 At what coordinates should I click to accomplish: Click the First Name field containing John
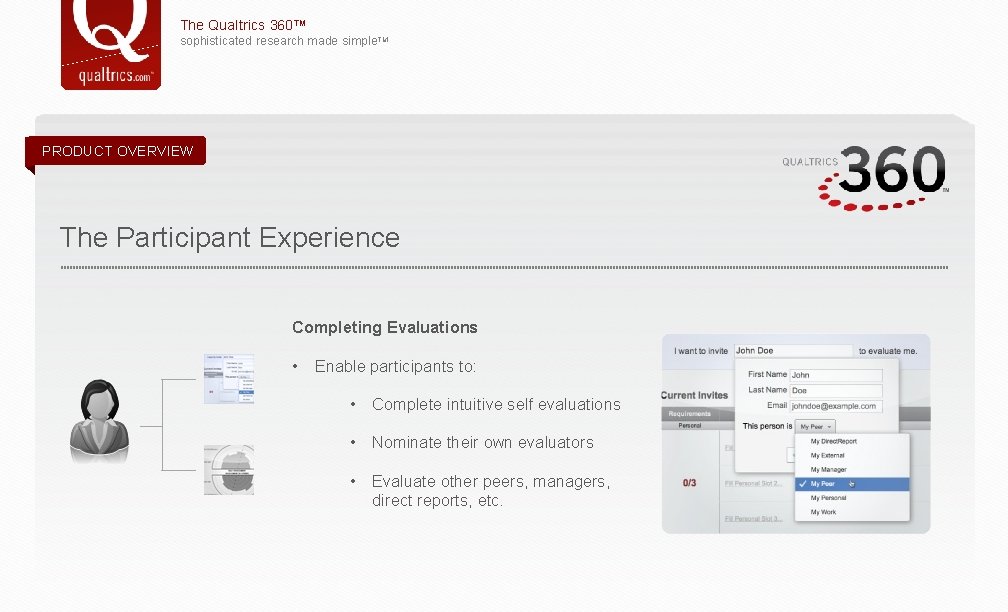point(836,375)
